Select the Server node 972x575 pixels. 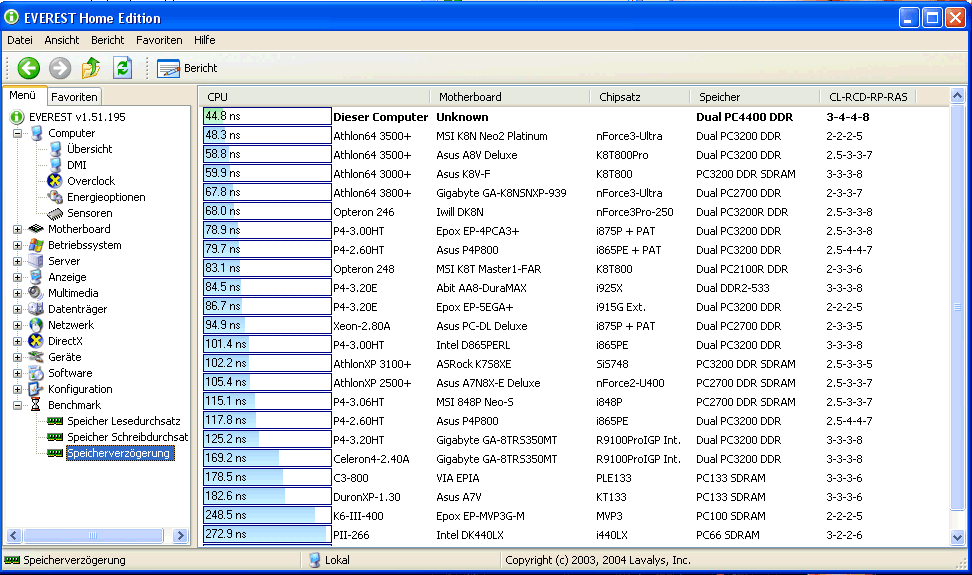pos(64,261)
